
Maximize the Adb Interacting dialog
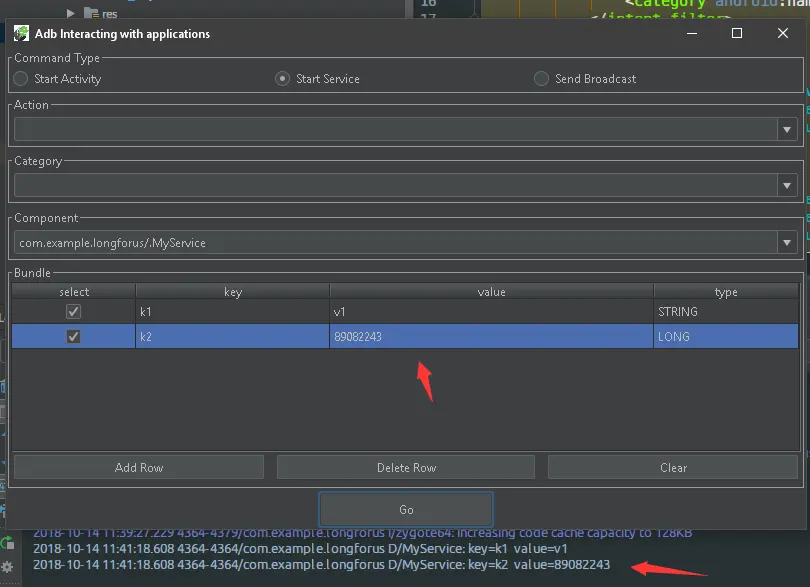[x=737, y=34]
